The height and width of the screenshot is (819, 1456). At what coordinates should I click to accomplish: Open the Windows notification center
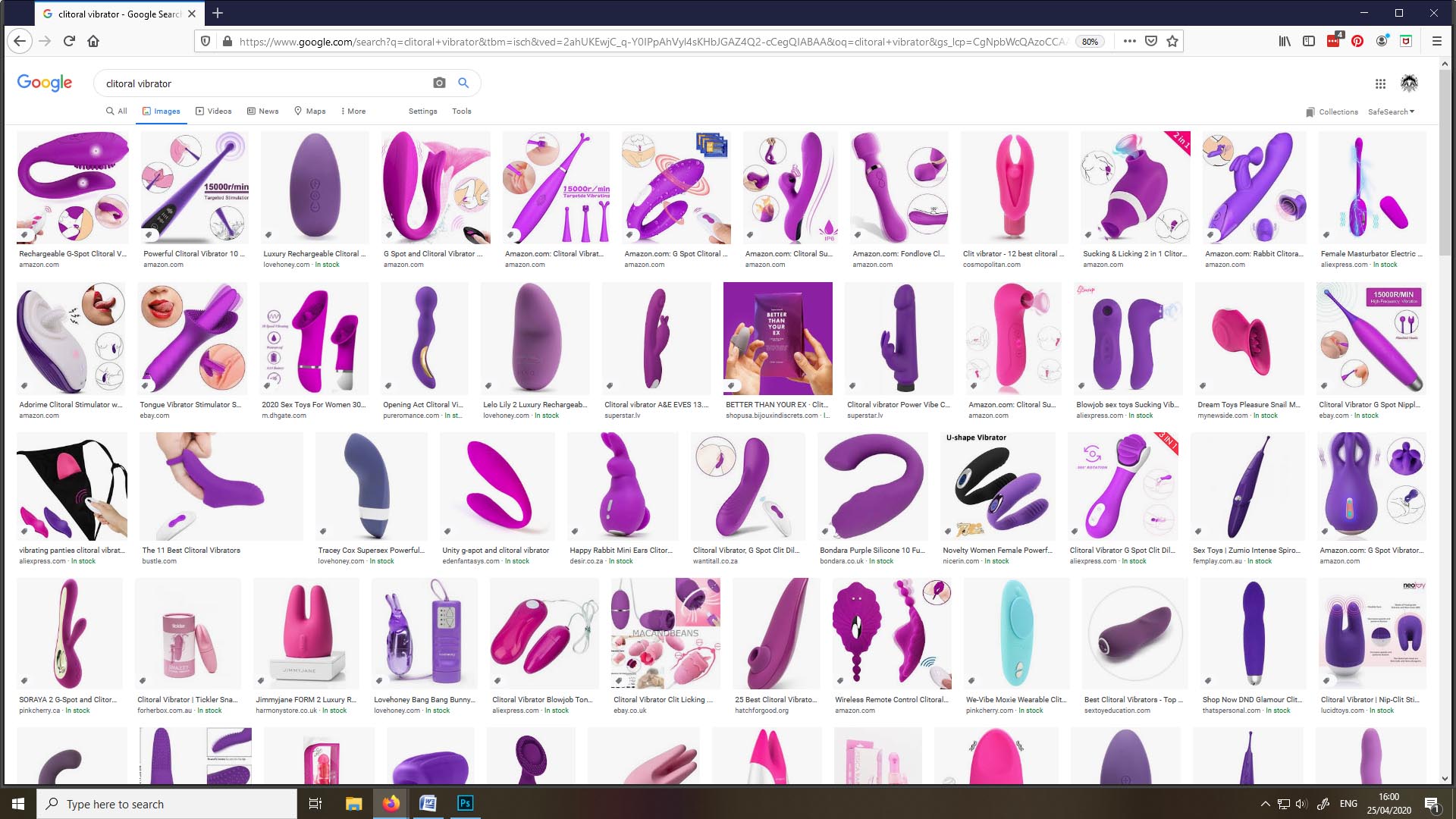click(1432, 805)
